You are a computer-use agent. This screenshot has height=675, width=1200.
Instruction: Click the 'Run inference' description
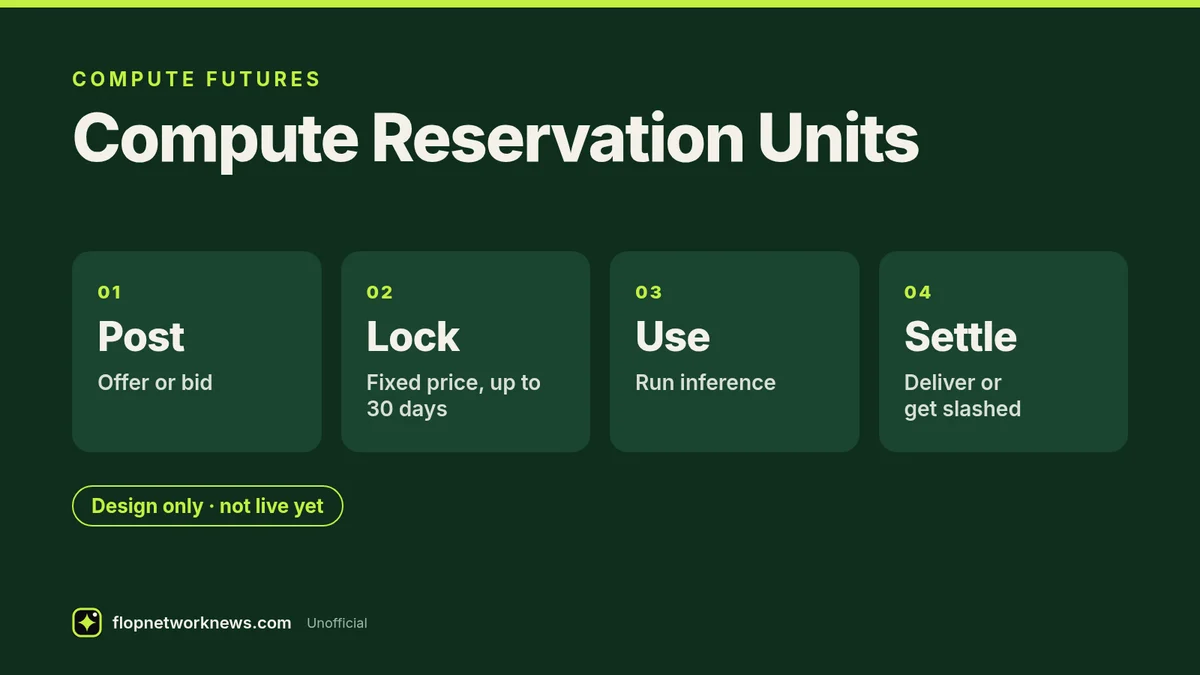(705, 382)
